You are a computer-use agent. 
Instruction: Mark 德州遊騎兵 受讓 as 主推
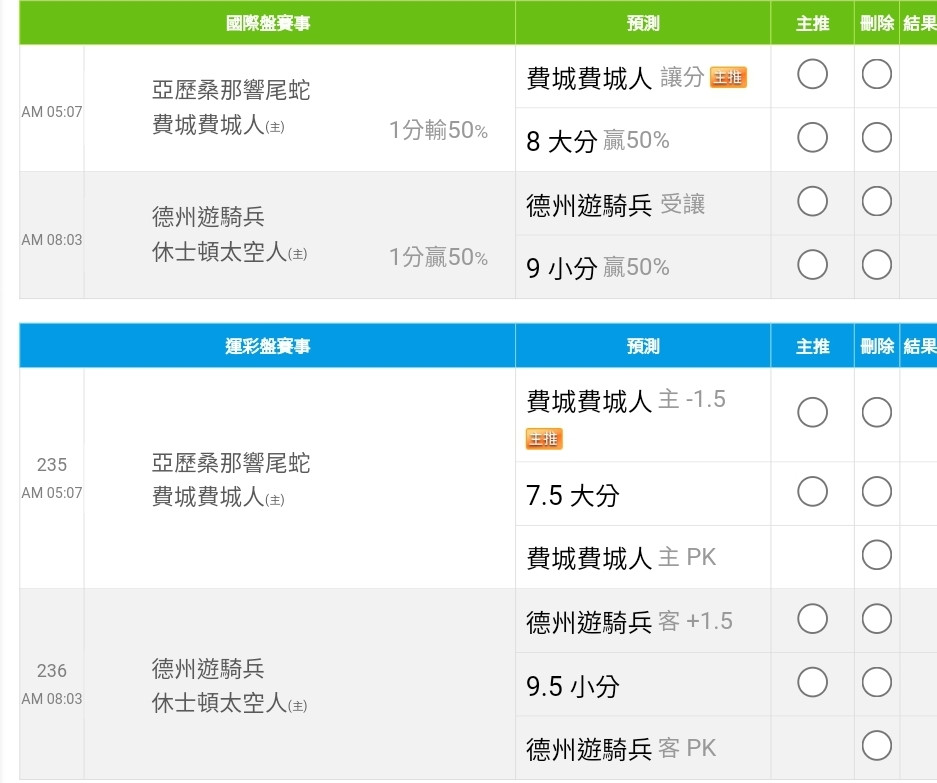click(x=812, y=201)
